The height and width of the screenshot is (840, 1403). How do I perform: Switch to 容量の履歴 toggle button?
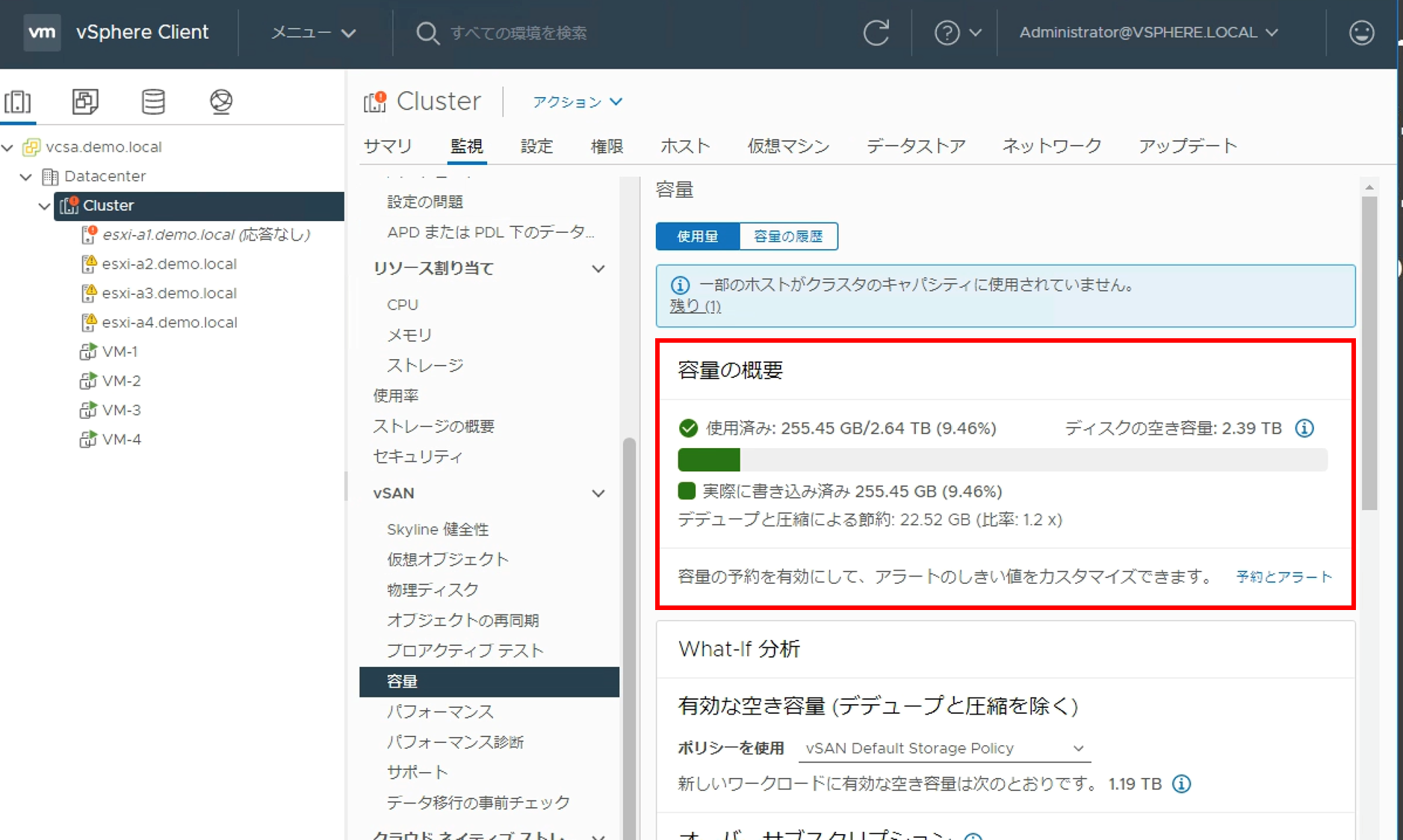point(788,236)
